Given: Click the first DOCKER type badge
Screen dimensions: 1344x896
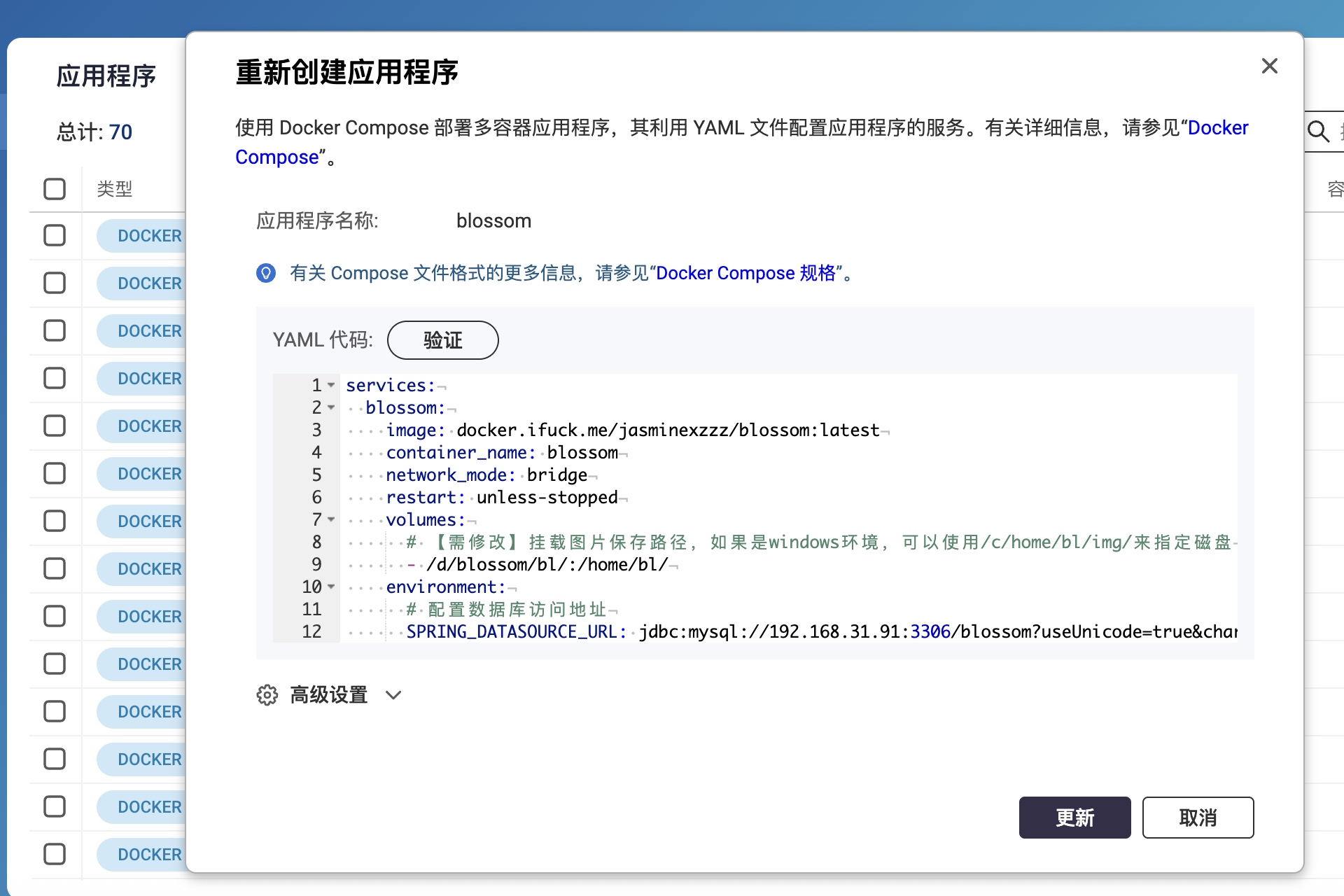Looking at the screenshot, I should point(141,236).
